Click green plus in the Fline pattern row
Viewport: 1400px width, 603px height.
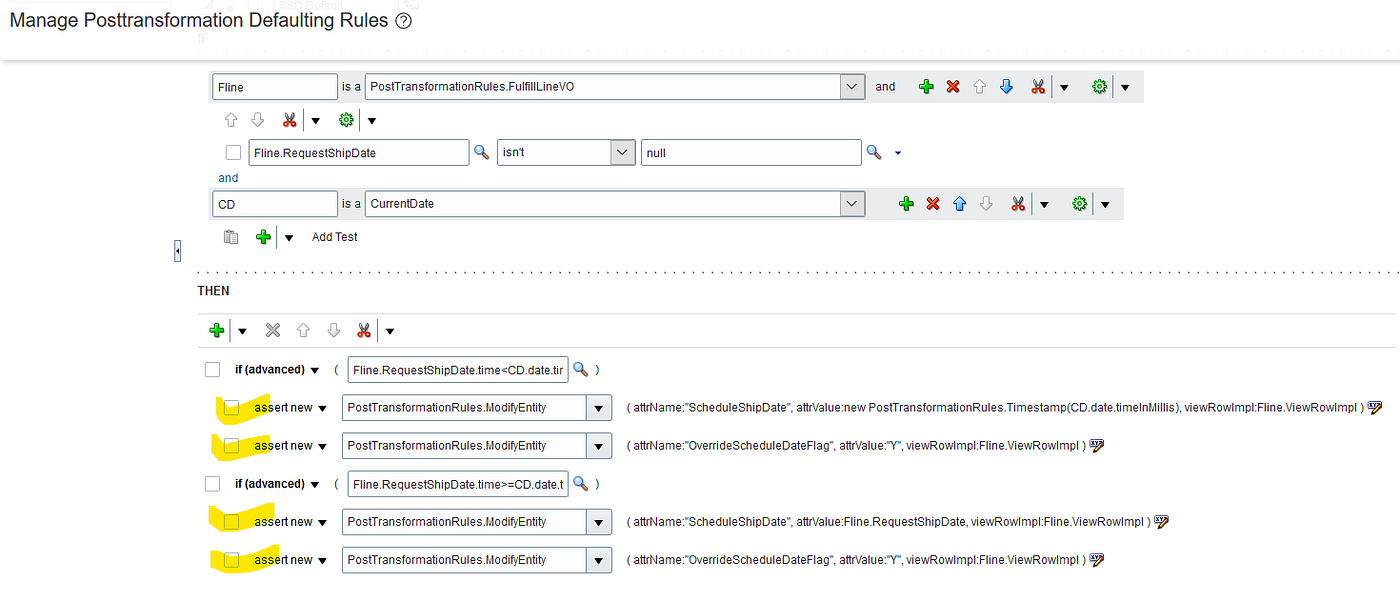pyautogui.click(x=926, y=87)
